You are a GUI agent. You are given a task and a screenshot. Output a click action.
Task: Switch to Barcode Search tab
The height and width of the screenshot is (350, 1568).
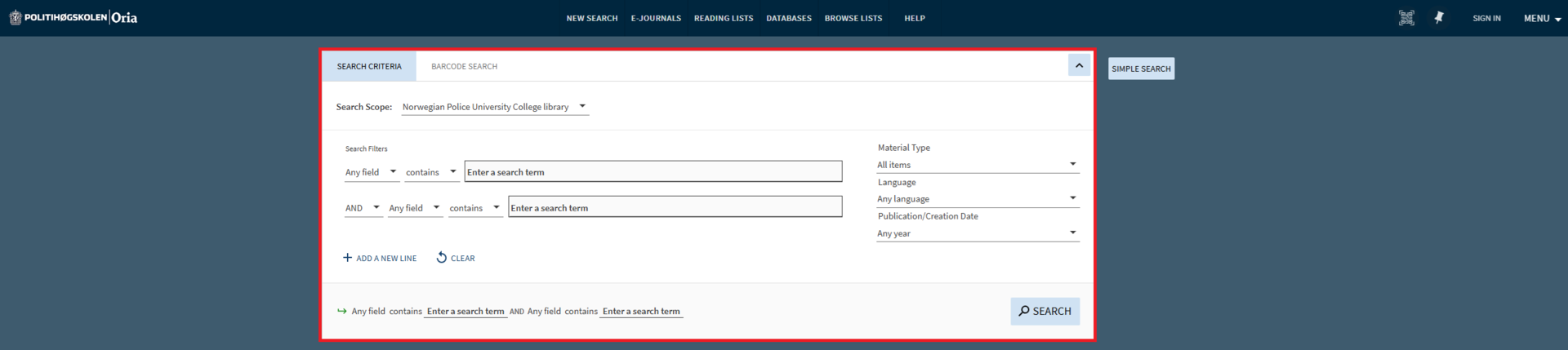click(x=464, y=66)
